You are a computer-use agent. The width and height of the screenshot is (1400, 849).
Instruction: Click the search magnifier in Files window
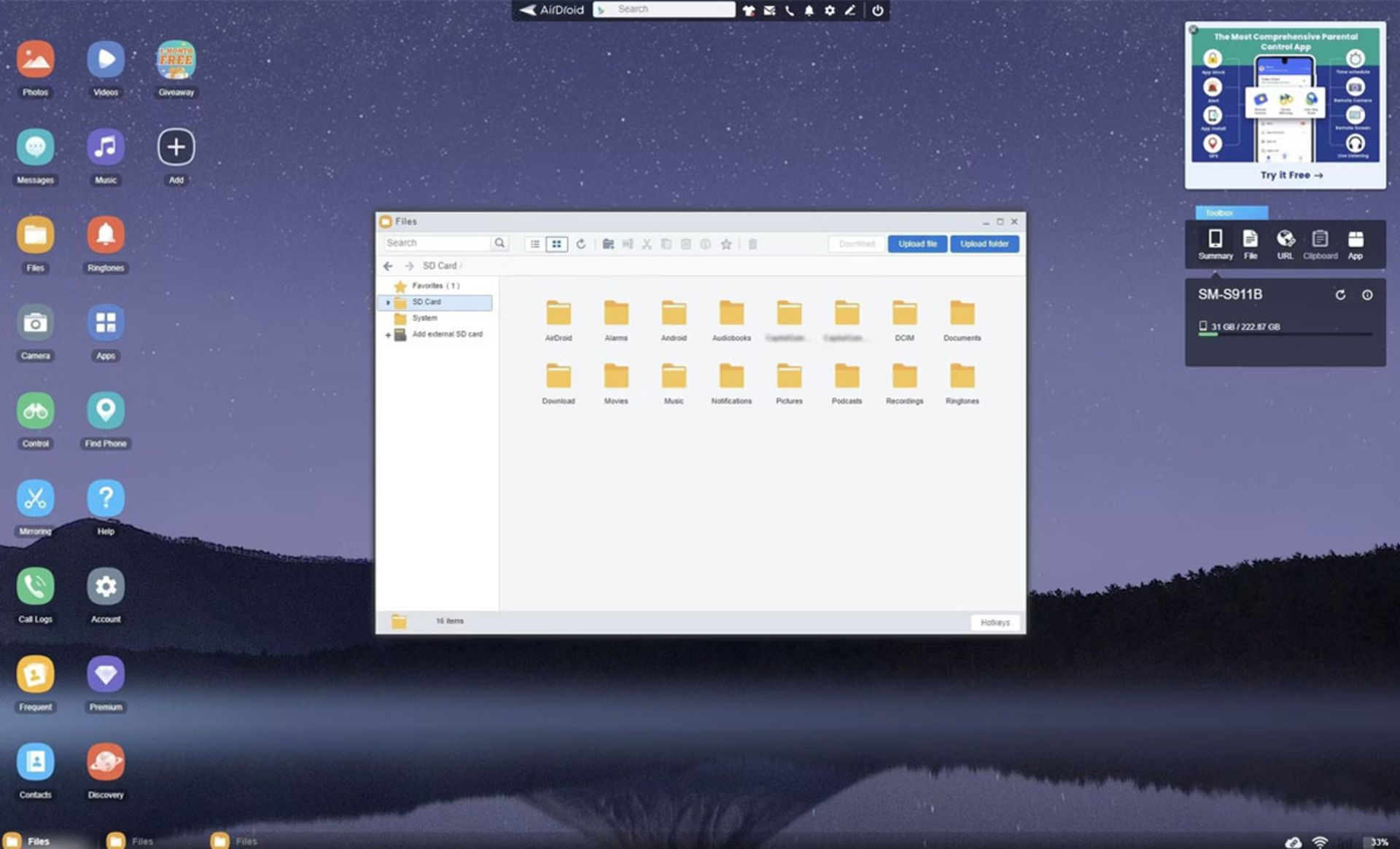499,243
